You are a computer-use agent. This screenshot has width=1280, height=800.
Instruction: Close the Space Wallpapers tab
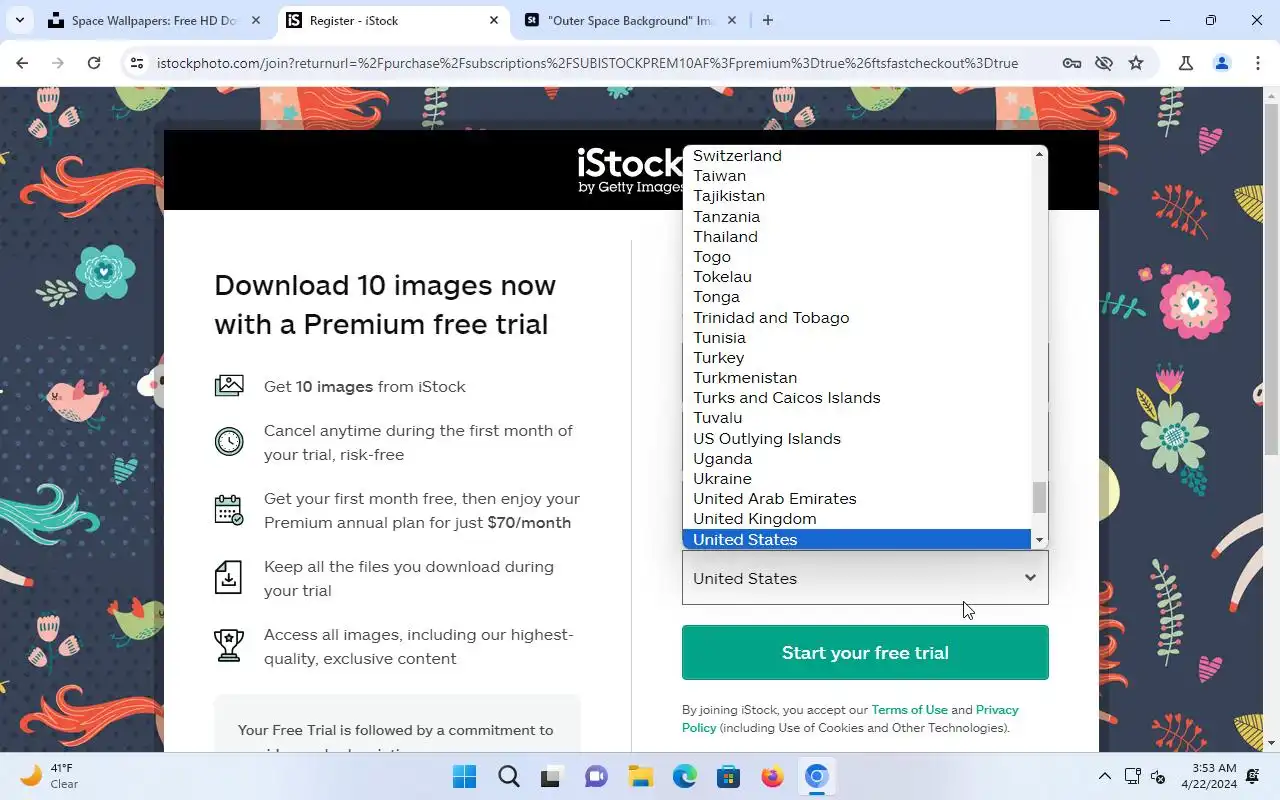click(256, 20)
